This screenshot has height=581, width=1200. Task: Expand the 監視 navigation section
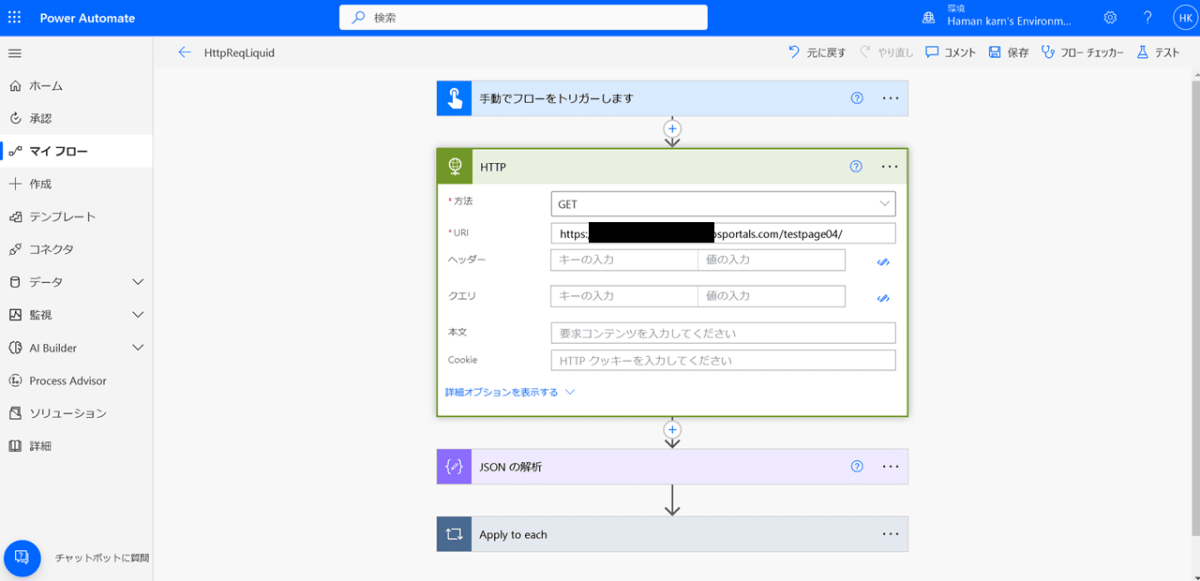point(138,315)
